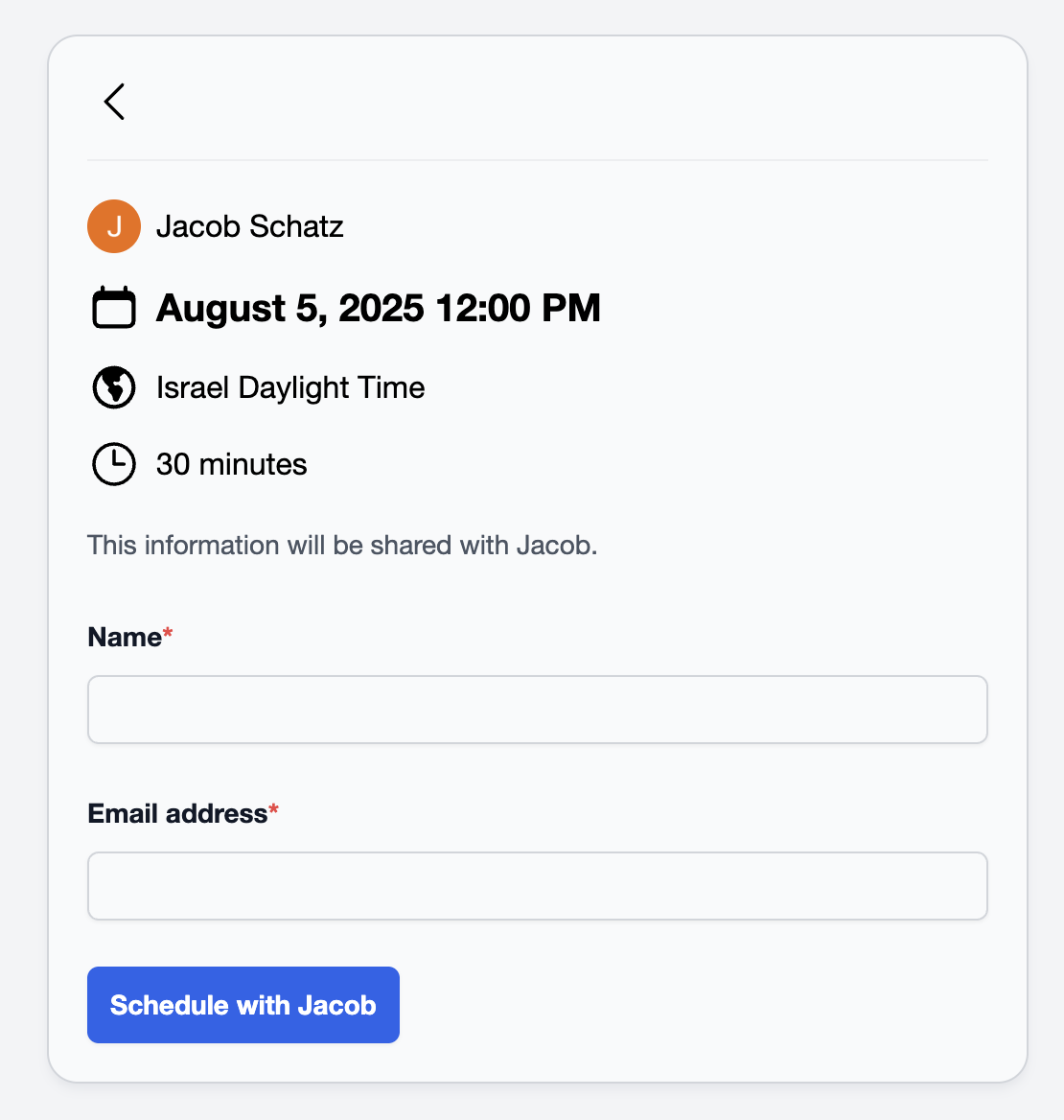Focus the Name input field
1064x1120 pixels.
(538, 710)
